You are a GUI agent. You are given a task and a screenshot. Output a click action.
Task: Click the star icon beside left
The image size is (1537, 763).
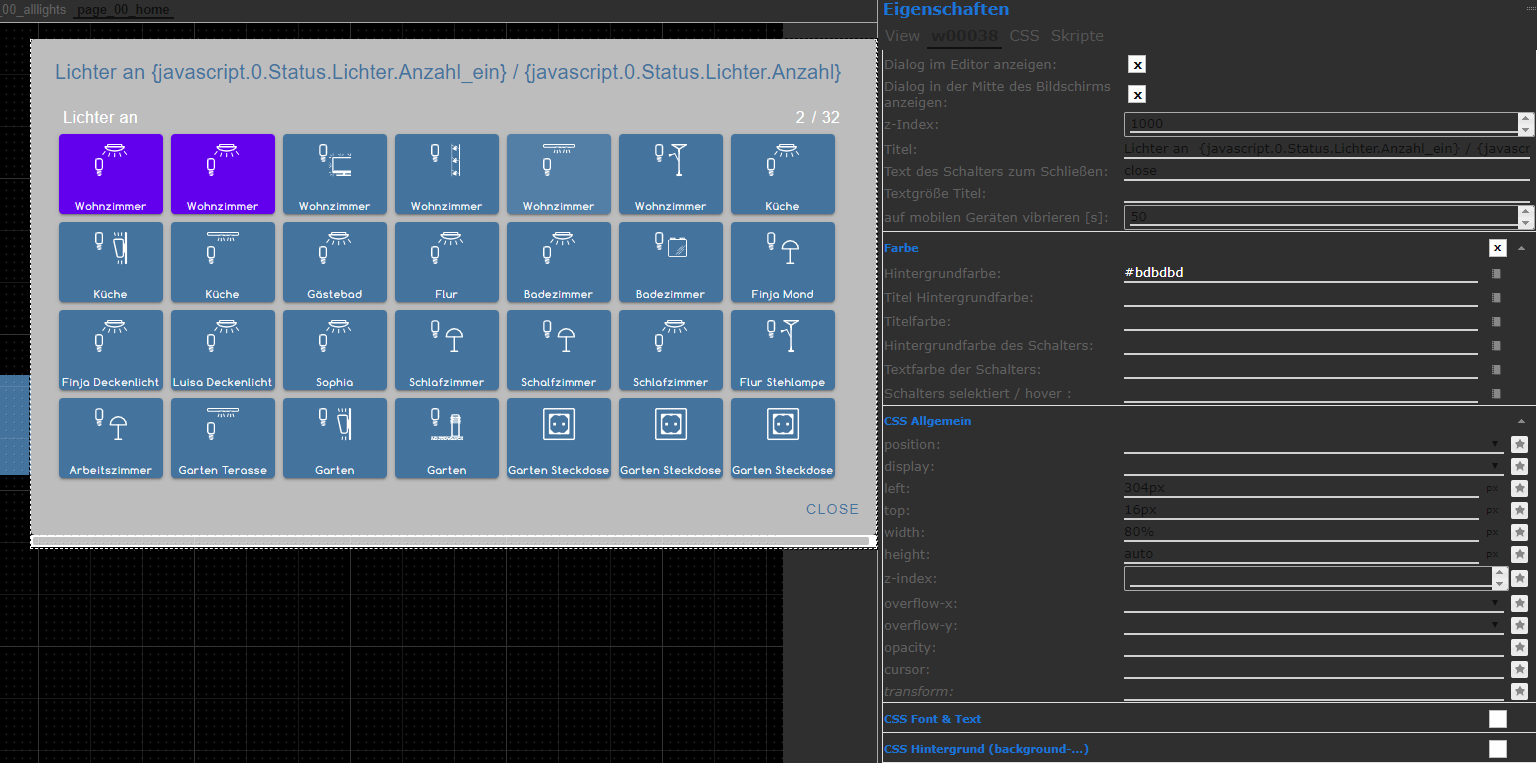(x=1520, y=488)
